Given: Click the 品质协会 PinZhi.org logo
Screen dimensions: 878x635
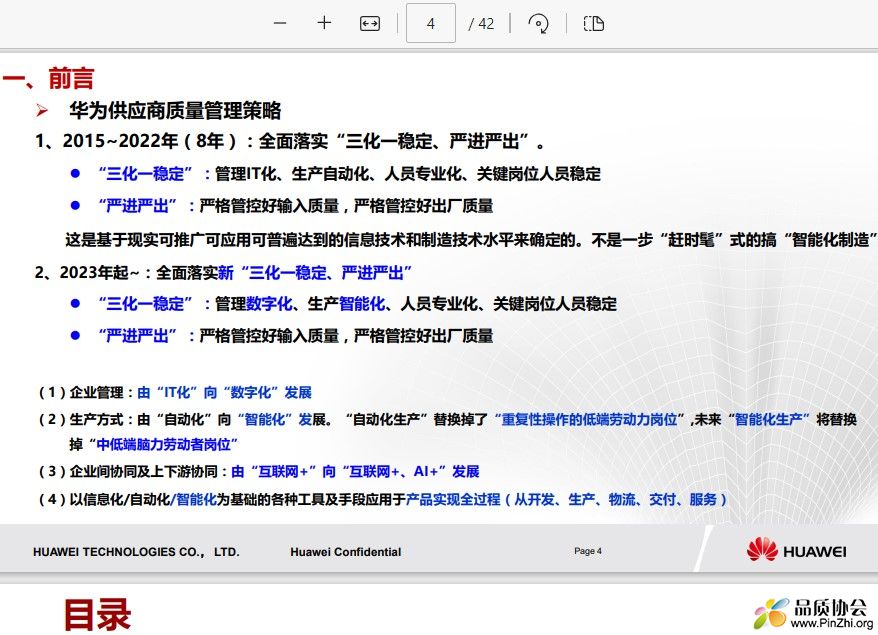Looking at the screenshot, I should [x=813, y=613].
